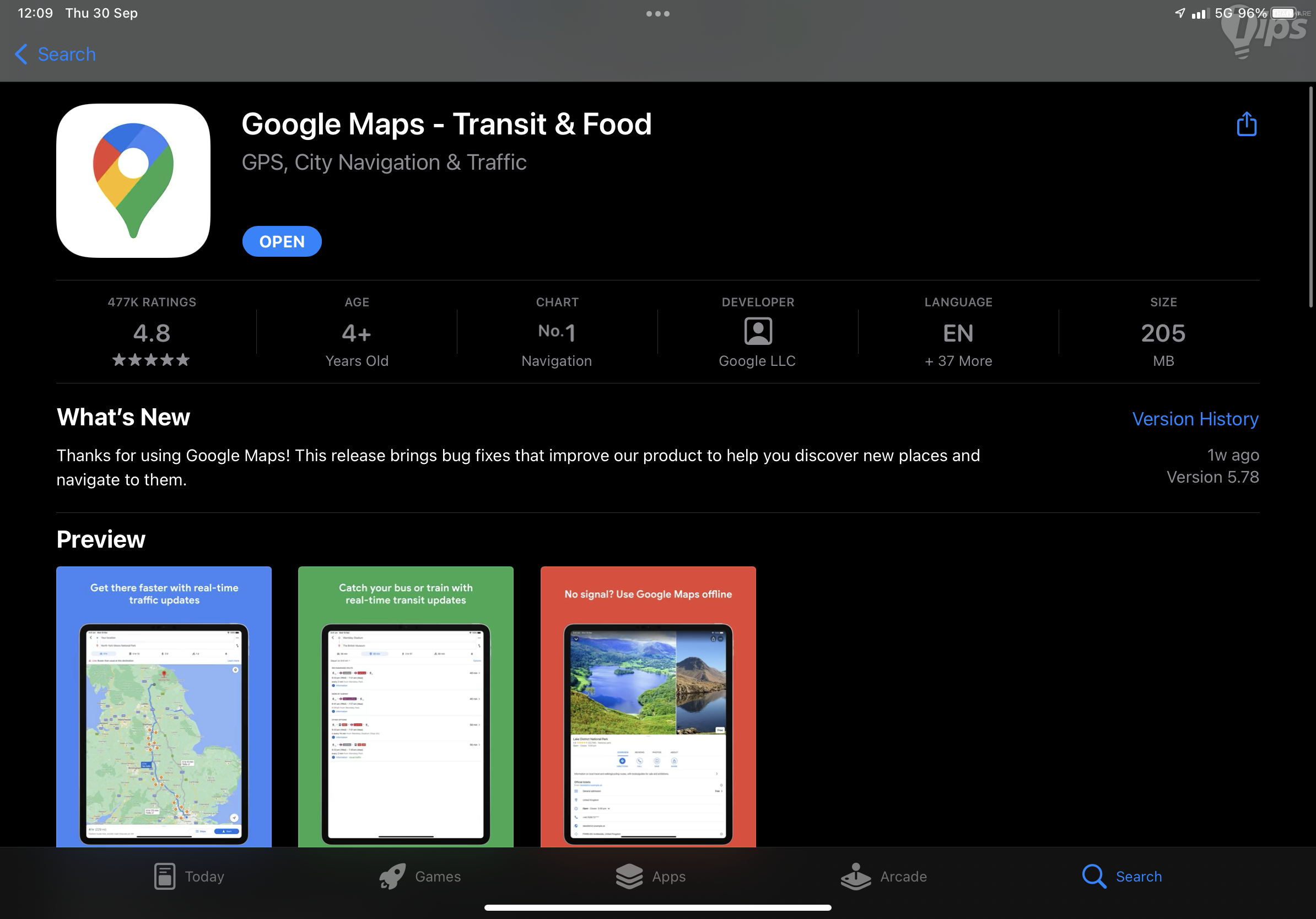Tap the share icon at top right
The image size is (1316, 919).
[1246, 125]
